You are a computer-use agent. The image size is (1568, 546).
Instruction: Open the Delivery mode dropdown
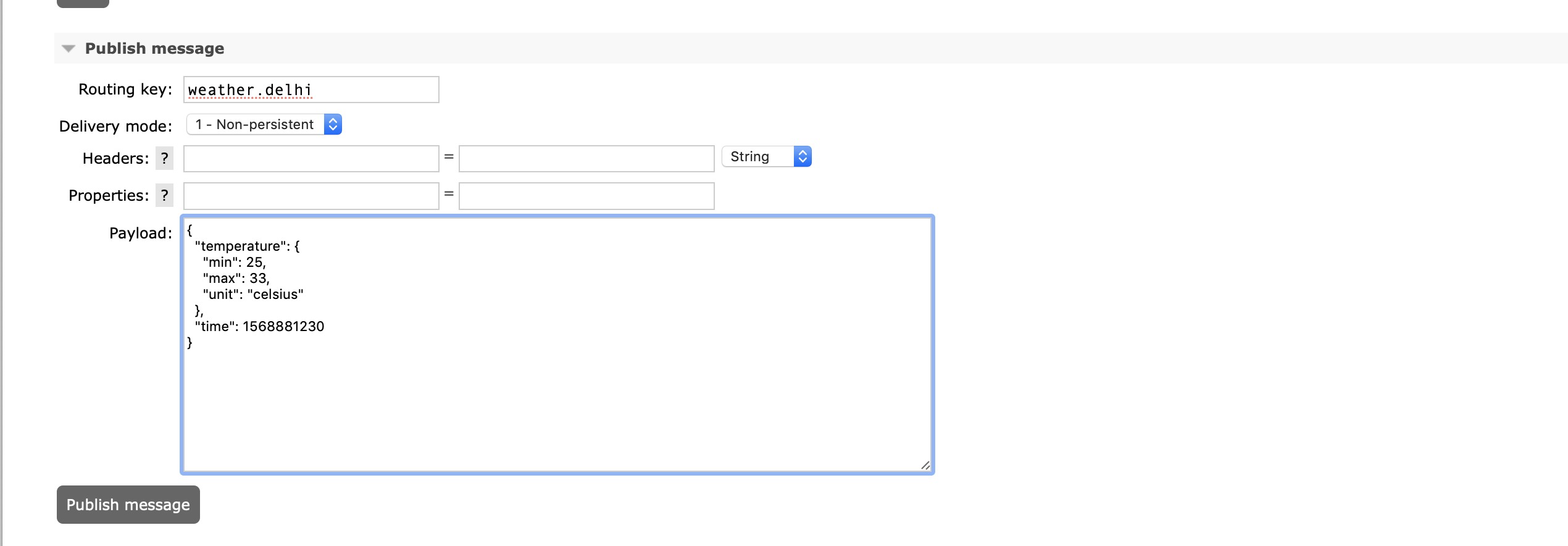coord(264,125)
